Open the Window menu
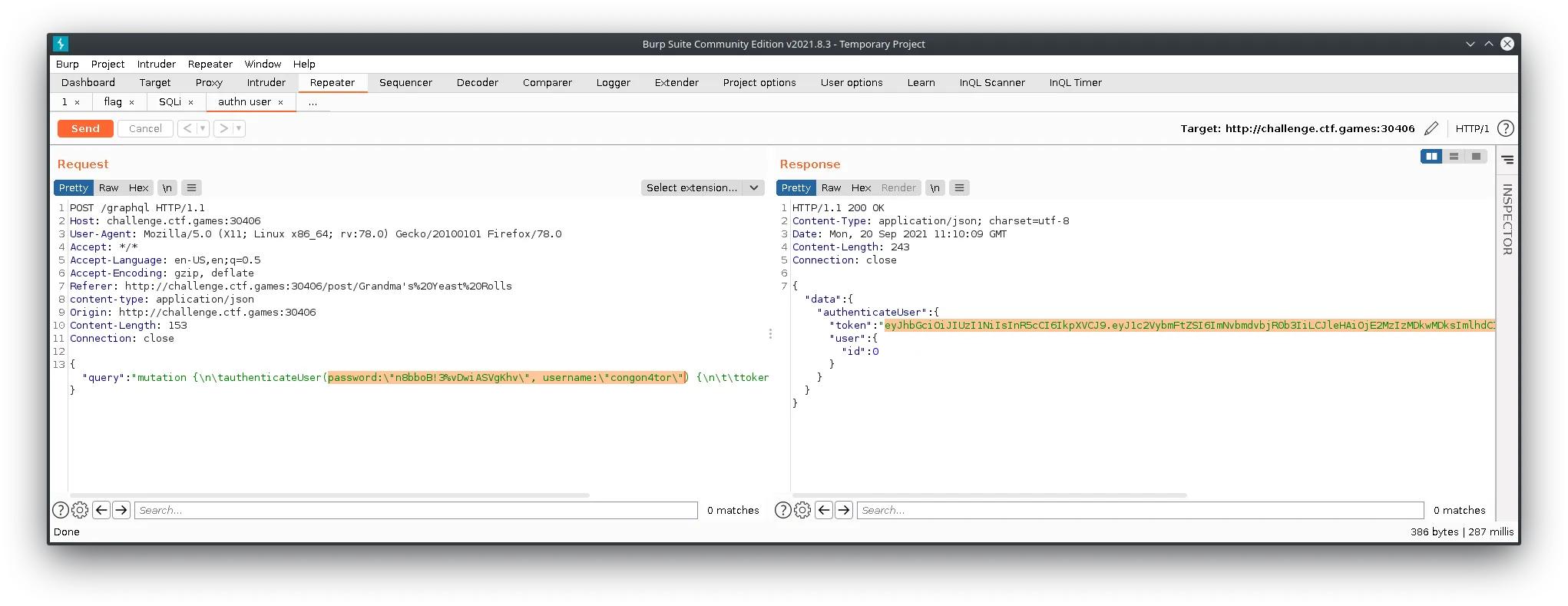The height and width of the screenshot is (606, 1568). (x=263, y=64)
